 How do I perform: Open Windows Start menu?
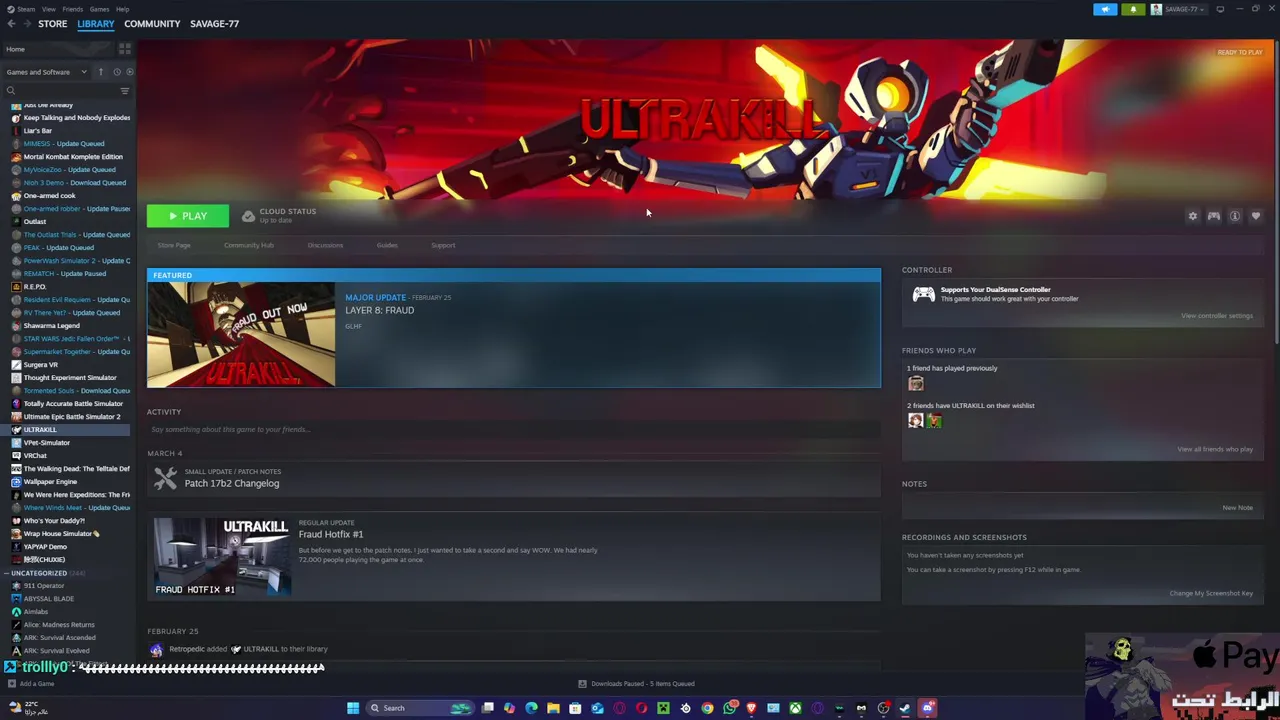click(x=352, y=708)
